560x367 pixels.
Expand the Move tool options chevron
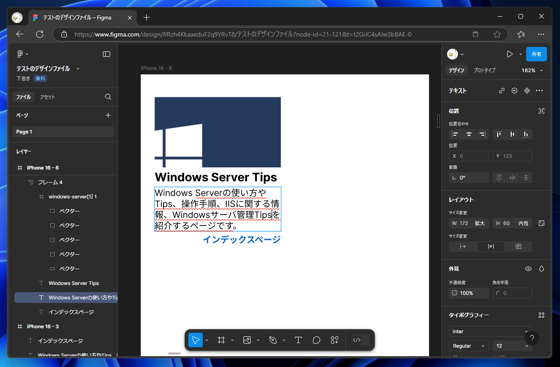tap(206, 340)
